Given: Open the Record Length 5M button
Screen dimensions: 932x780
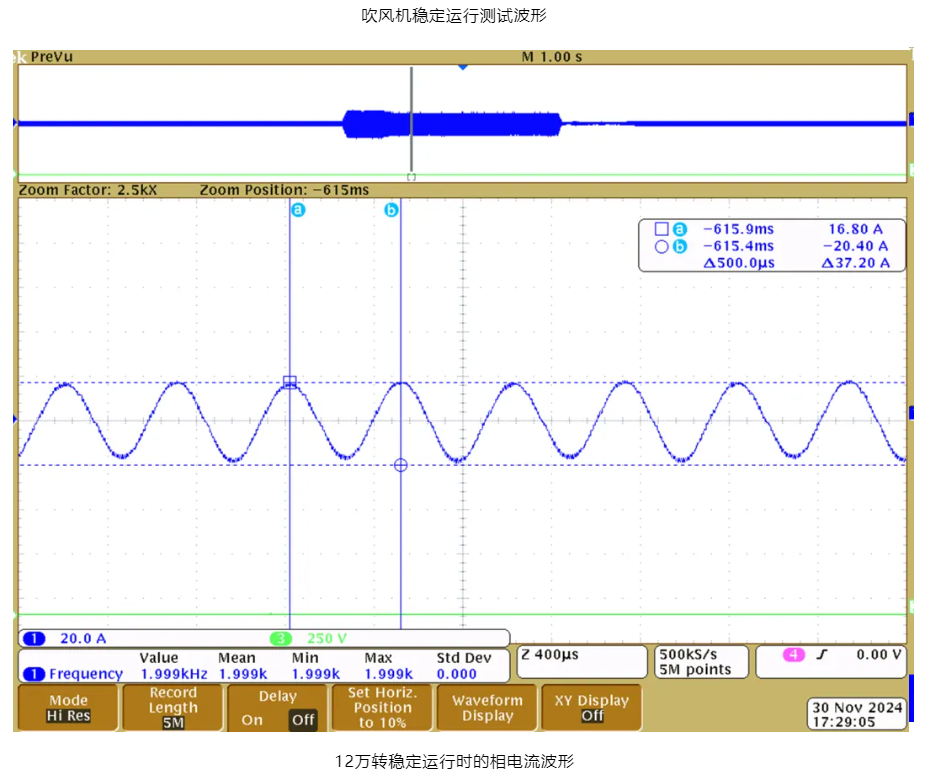Looking at the screenshot, I should 173,707.
